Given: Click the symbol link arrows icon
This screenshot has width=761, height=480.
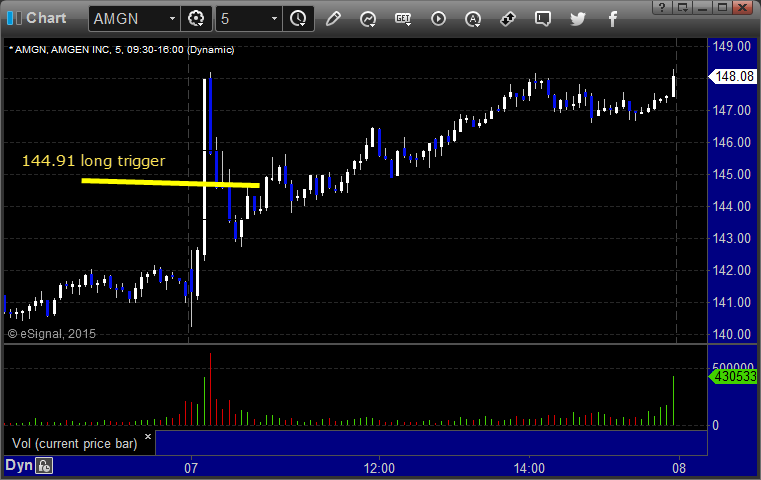Looking at the screenshot, I should (508, 19).
